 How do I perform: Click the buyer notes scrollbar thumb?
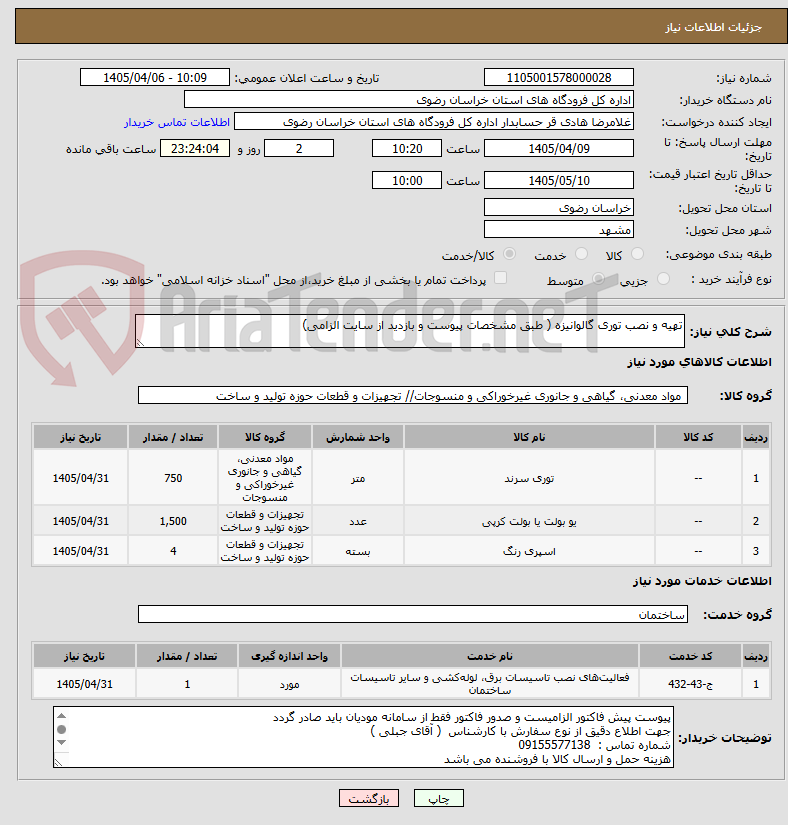[x=62, y=729]
